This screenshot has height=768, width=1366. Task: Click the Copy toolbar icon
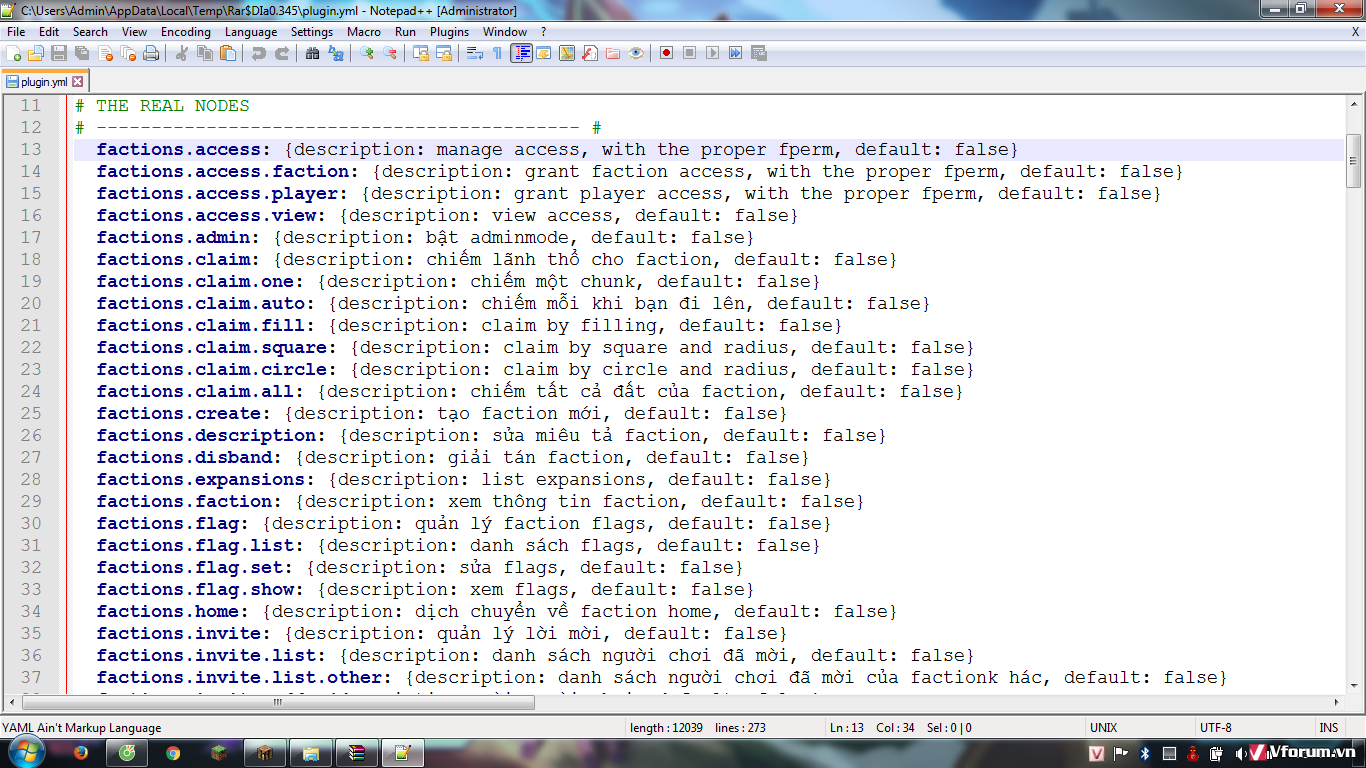point(205,53)
